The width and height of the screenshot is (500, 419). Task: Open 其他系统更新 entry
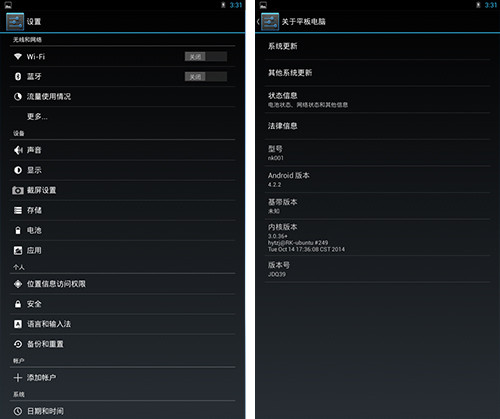coord(377,73)
